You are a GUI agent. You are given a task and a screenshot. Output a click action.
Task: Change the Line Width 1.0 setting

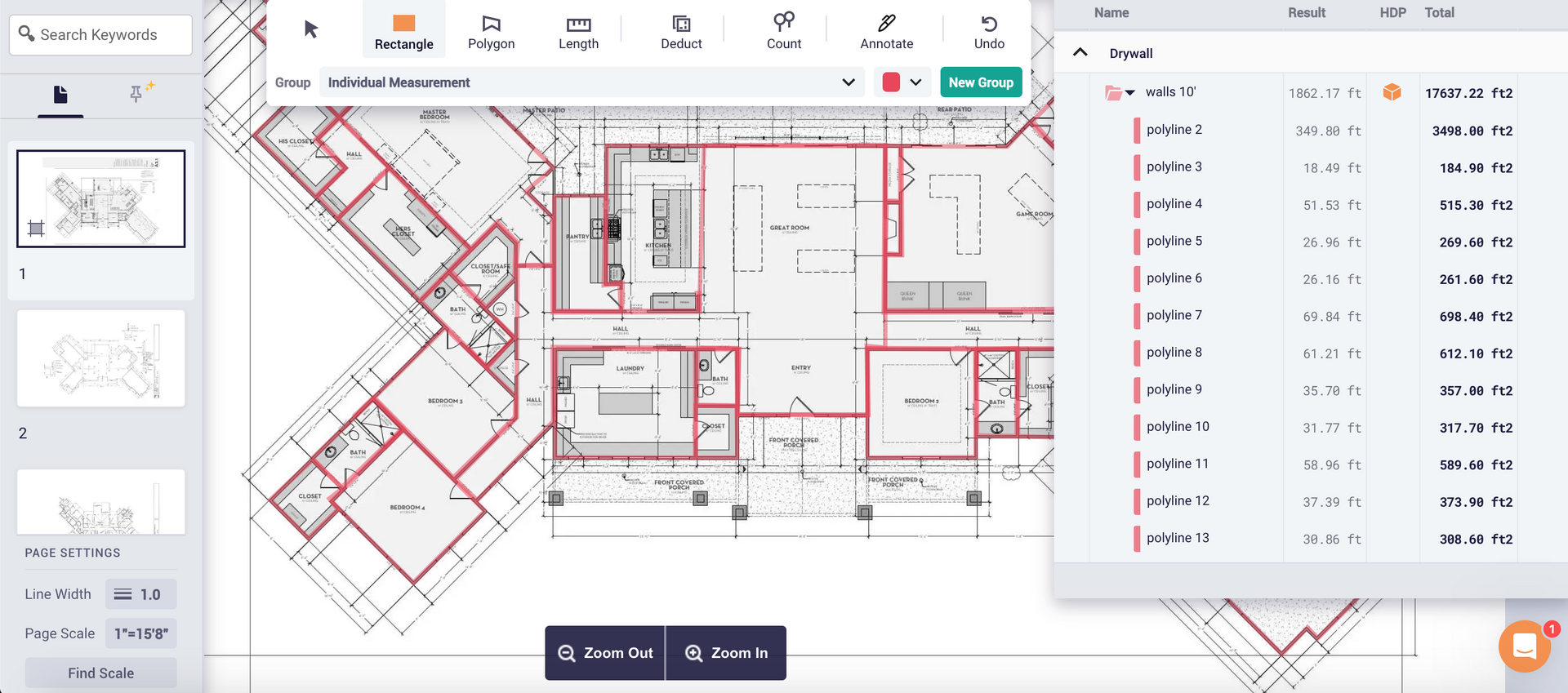click(140, 594)
